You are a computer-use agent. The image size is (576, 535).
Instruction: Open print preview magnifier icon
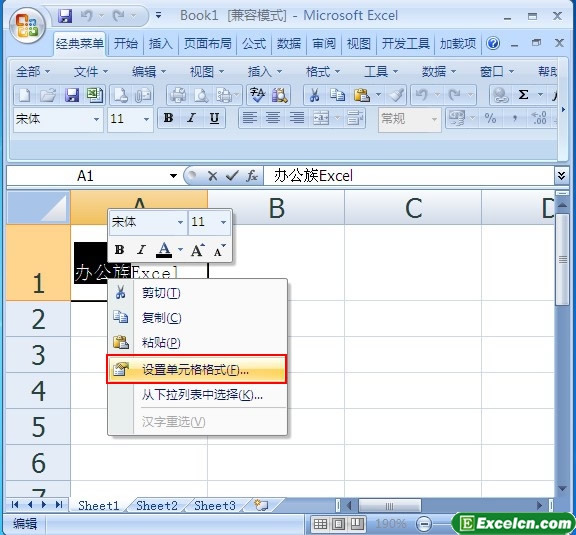pyautogui.click(x=201, y=96)
